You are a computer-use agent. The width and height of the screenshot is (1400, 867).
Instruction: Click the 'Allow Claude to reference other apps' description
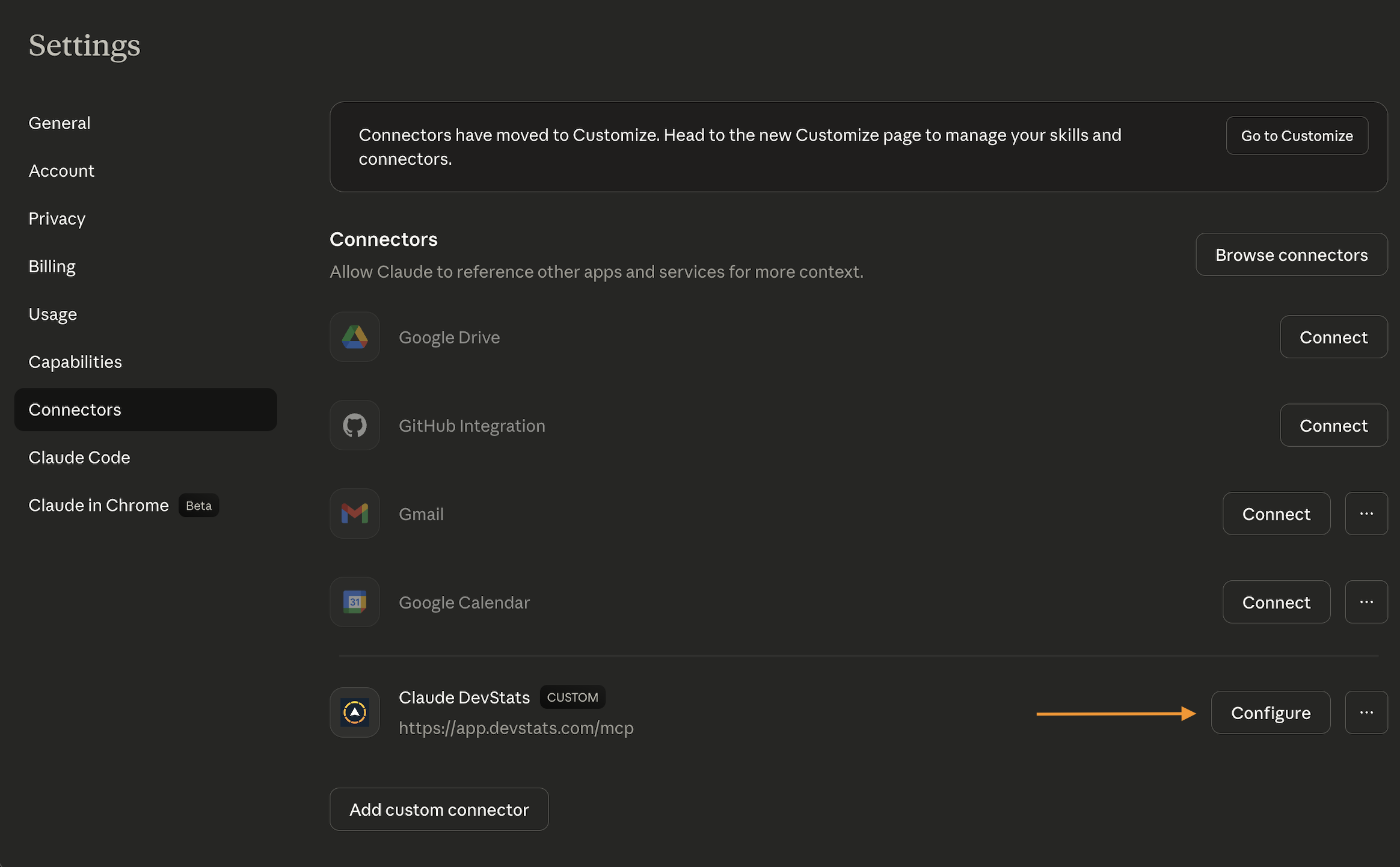point(597,272)
